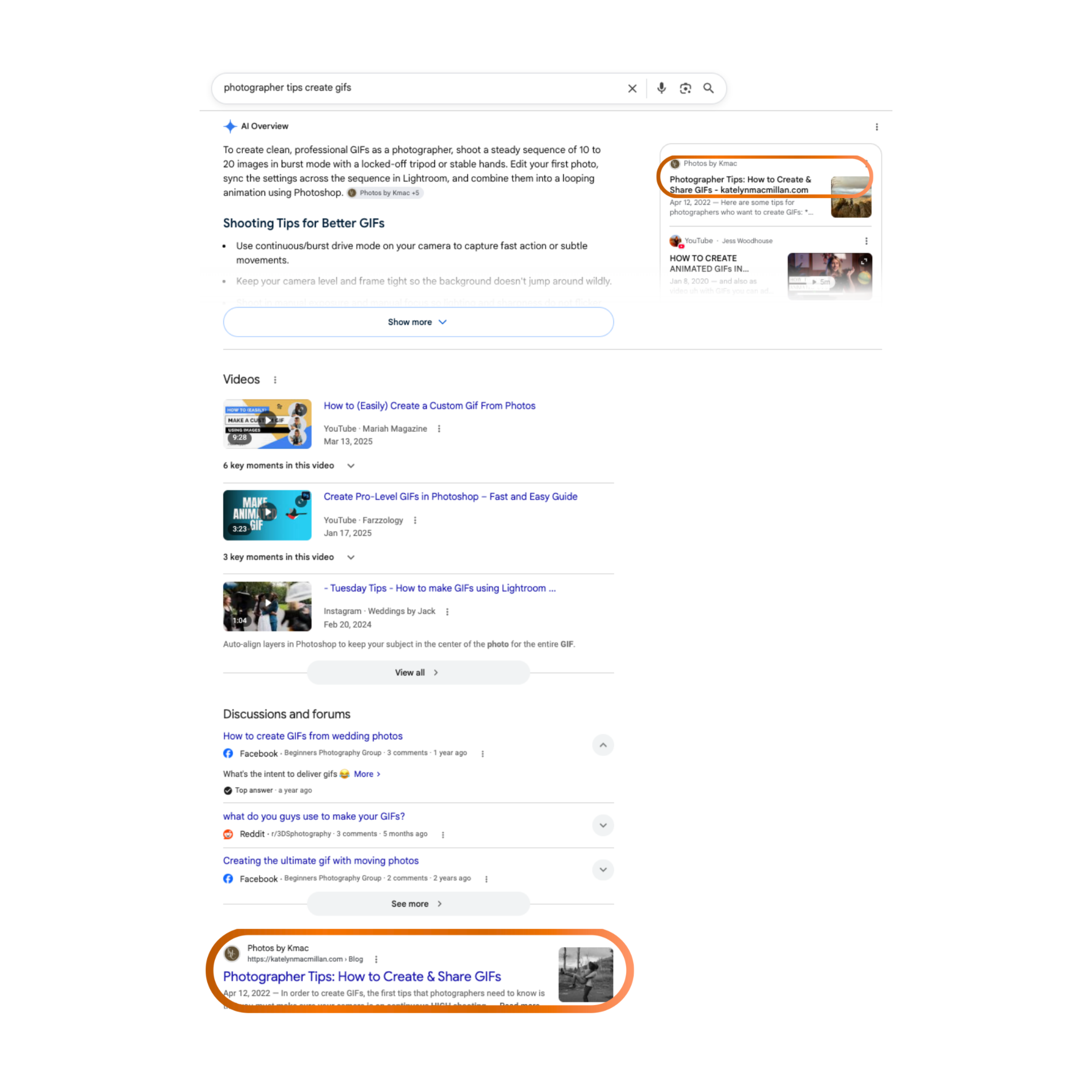Click the search query input field
Image resolution: width=1092 pixels, height=1092 pixels.
click(x=418, y=88)
